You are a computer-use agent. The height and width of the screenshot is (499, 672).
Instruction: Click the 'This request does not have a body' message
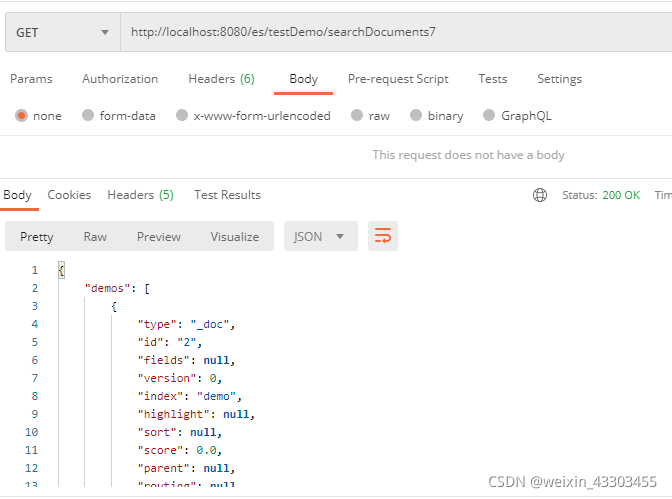pyautogui.click(x=468, y=155)
